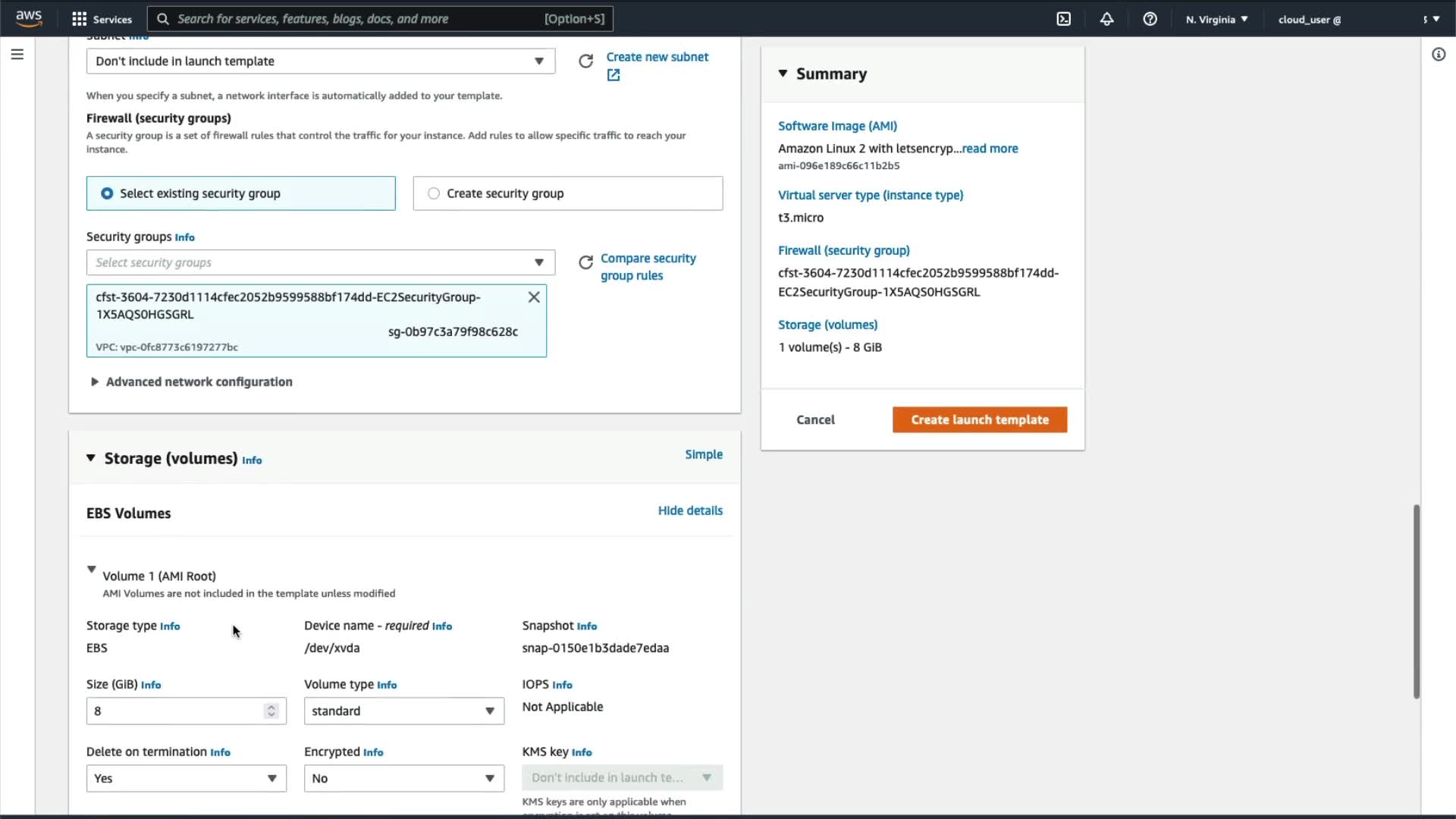Click the Create new subnet link
This screenshot has height=819, width=1456.
tap(657, 57)
